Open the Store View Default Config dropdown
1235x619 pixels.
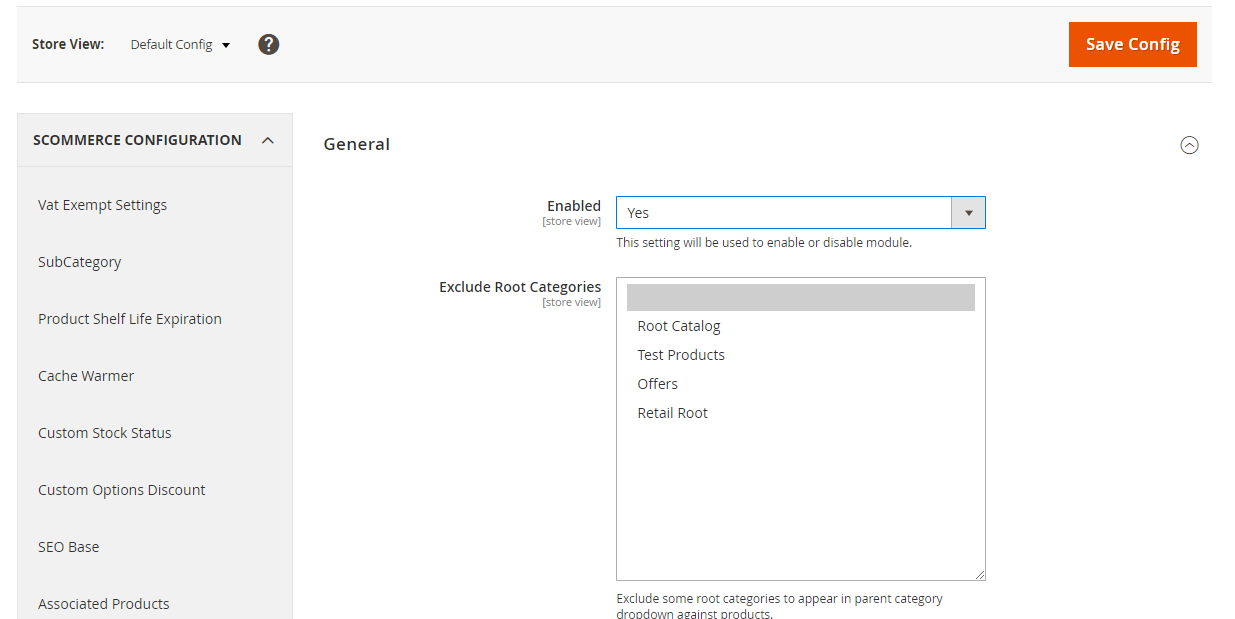pos(180,45)
